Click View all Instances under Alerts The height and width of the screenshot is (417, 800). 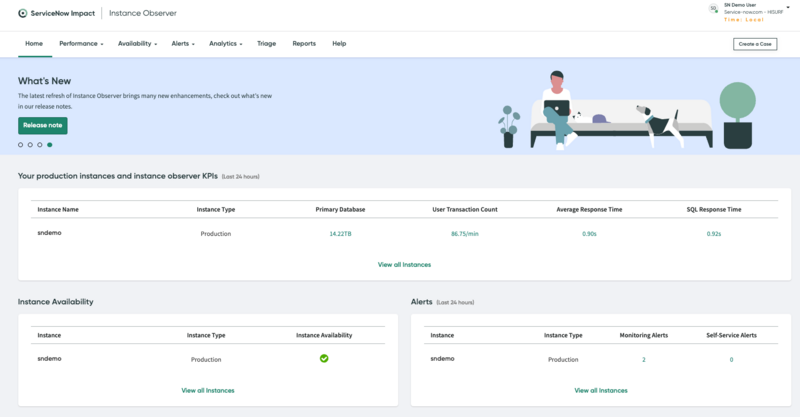point(601,390)
